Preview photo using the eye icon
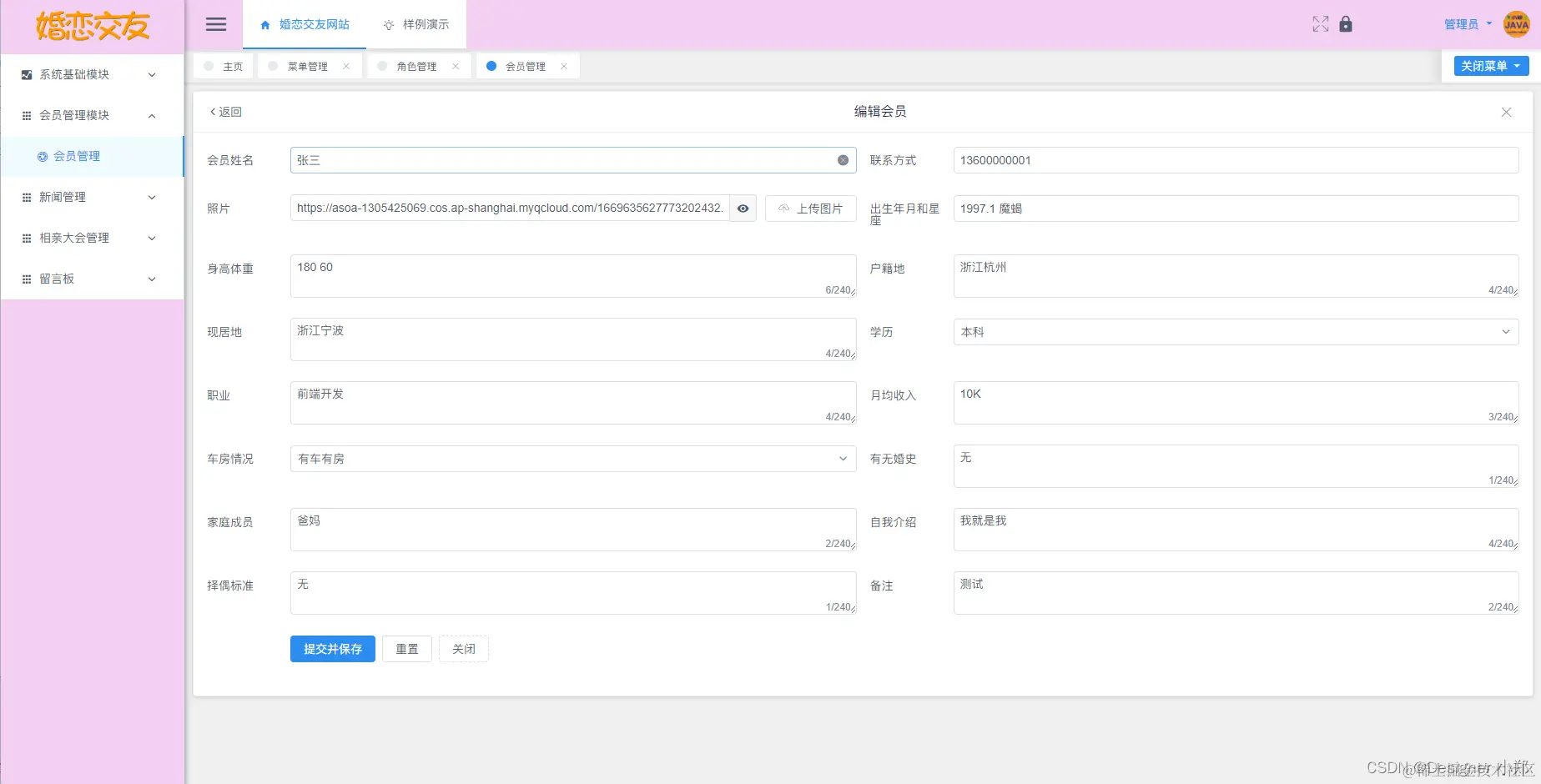This screenshot has height=784, width=1541. point(743,209)
